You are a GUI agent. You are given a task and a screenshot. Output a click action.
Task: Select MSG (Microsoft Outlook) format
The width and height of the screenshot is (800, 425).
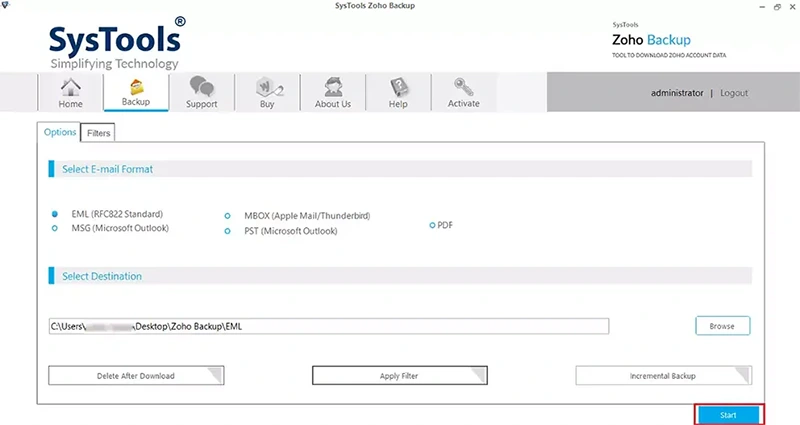[55, 228]
